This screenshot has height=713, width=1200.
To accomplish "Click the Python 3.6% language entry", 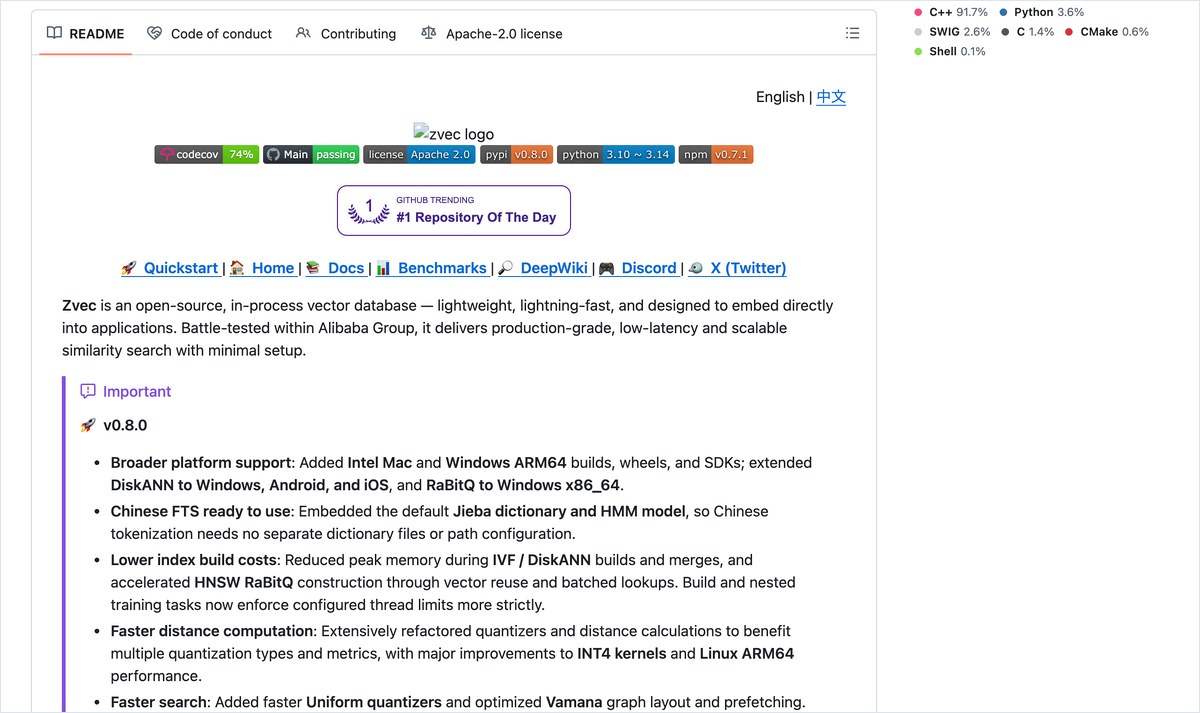I will pyautogui.click(x=1042, y=12).
